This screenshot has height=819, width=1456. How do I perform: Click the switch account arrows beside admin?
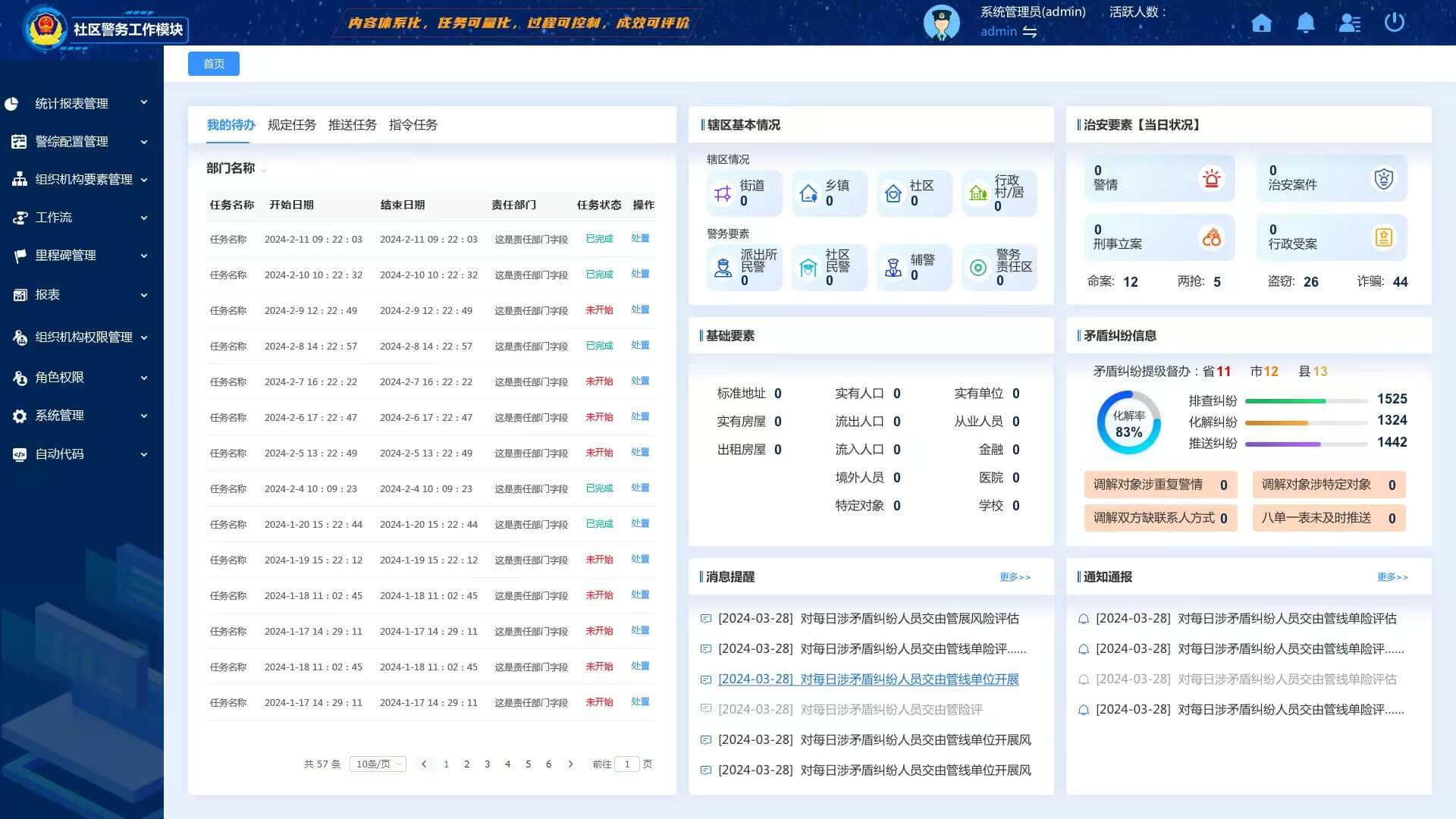pos(1030,32)
